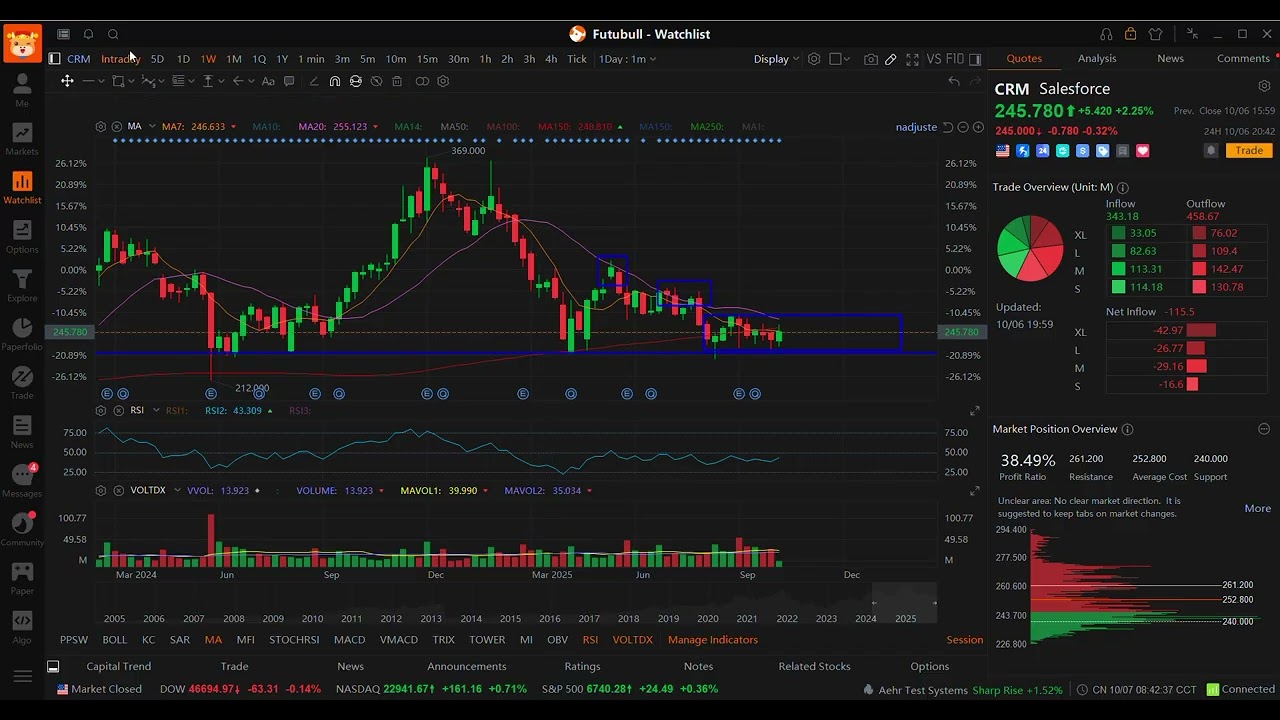Hide drawings with the eye-slash icon
This screenshot has height=720, width=1280.
click(376, 81)
